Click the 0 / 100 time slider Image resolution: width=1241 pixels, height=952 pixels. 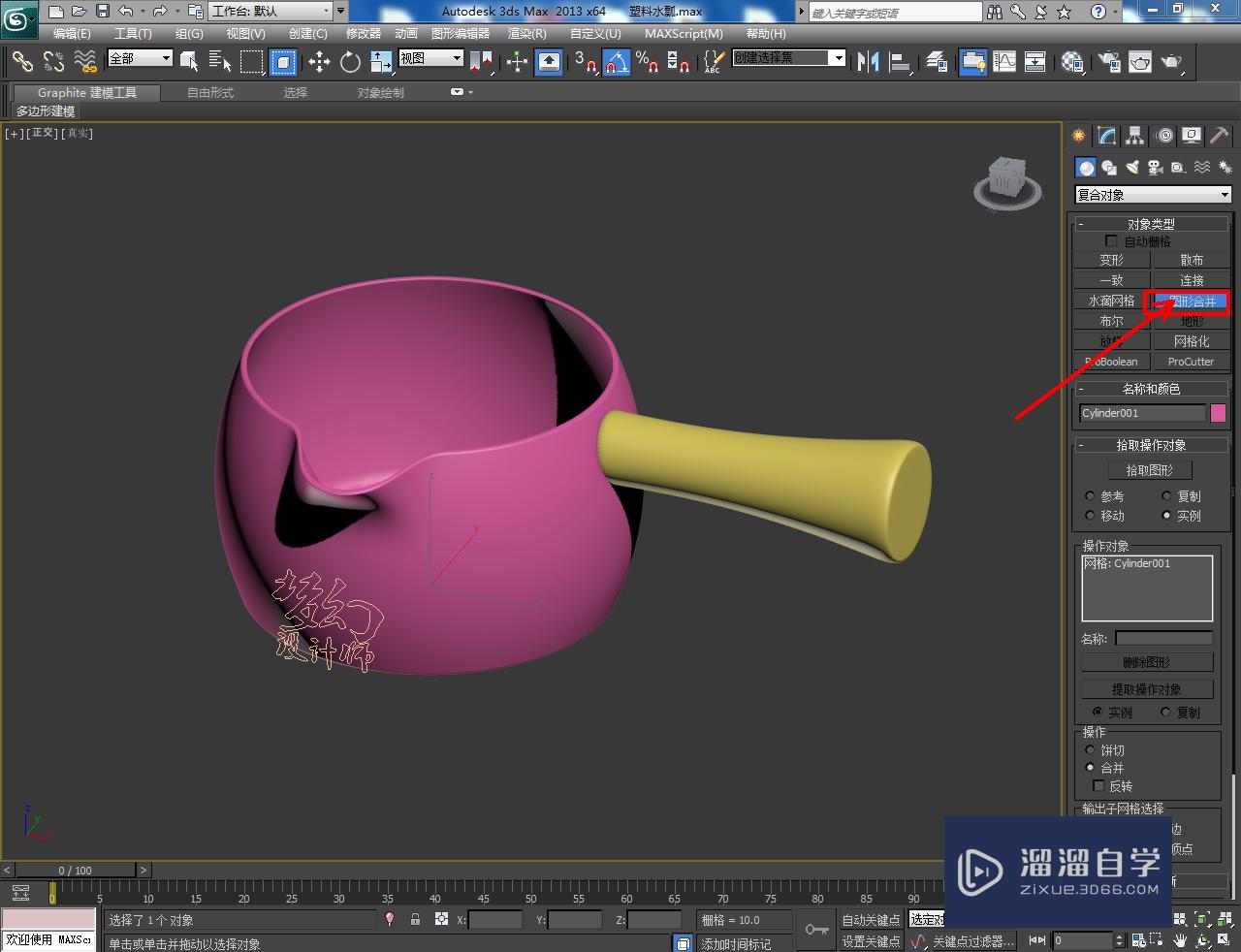pyautogui.click(x=76, y=870)
